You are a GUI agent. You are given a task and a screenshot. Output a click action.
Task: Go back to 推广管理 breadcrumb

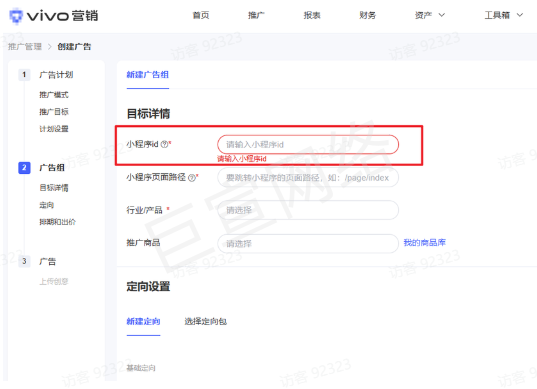[x=25, y=47]
